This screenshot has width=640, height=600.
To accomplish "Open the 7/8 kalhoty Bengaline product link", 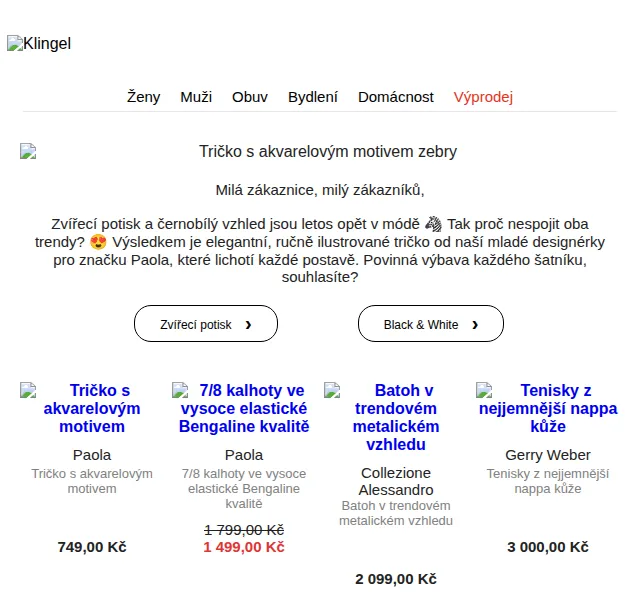I will pyautogui.click(x=244, y=408).
